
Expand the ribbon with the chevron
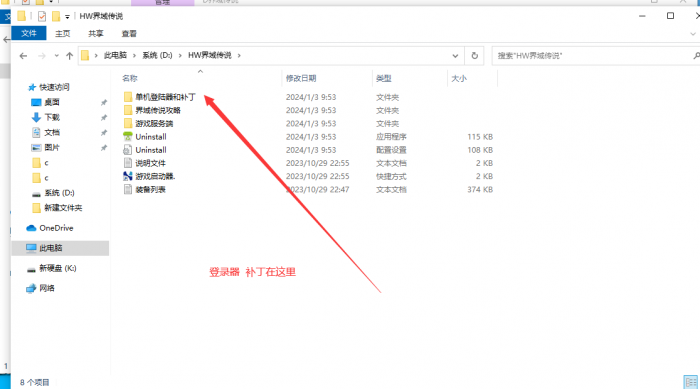693,34
